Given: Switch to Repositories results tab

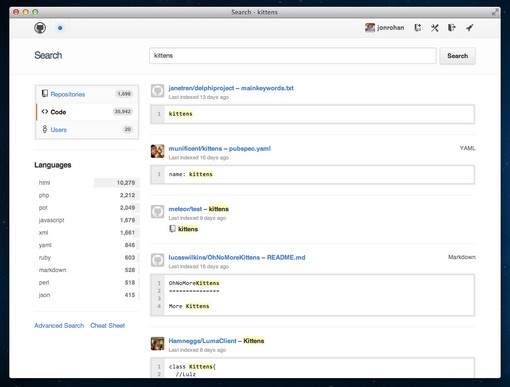Looking at the screenshot, I should [87, 94].
